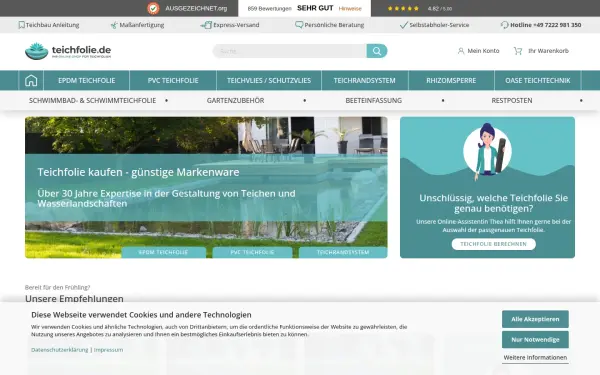Image resolution: width=600 pixels, height=375 pixels.
Task: Click the Ausgezeichnet.org seal badge
Action: coord(153,8)
